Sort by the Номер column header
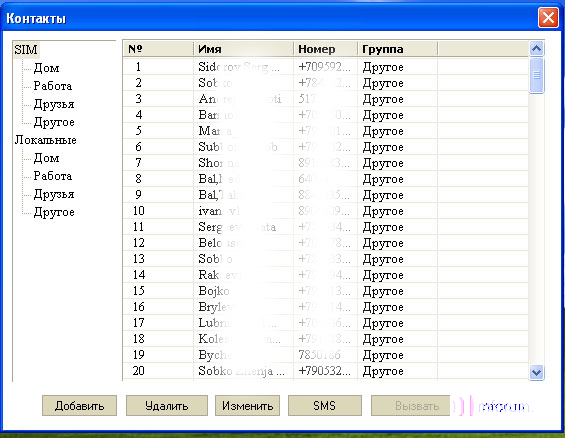 click(325, 49)
